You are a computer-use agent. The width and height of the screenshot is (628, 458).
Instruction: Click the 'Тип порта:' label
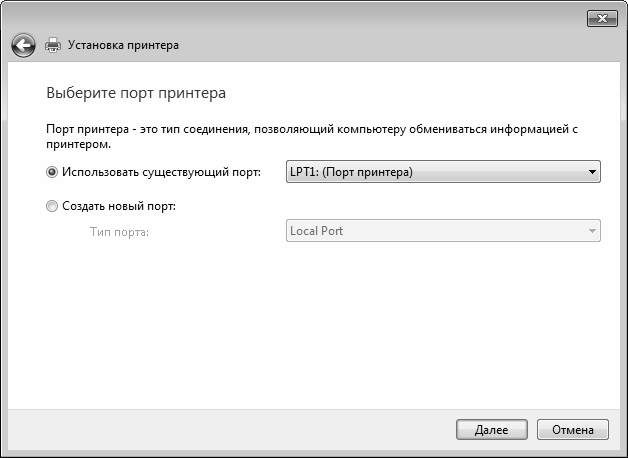coord(119,231)
